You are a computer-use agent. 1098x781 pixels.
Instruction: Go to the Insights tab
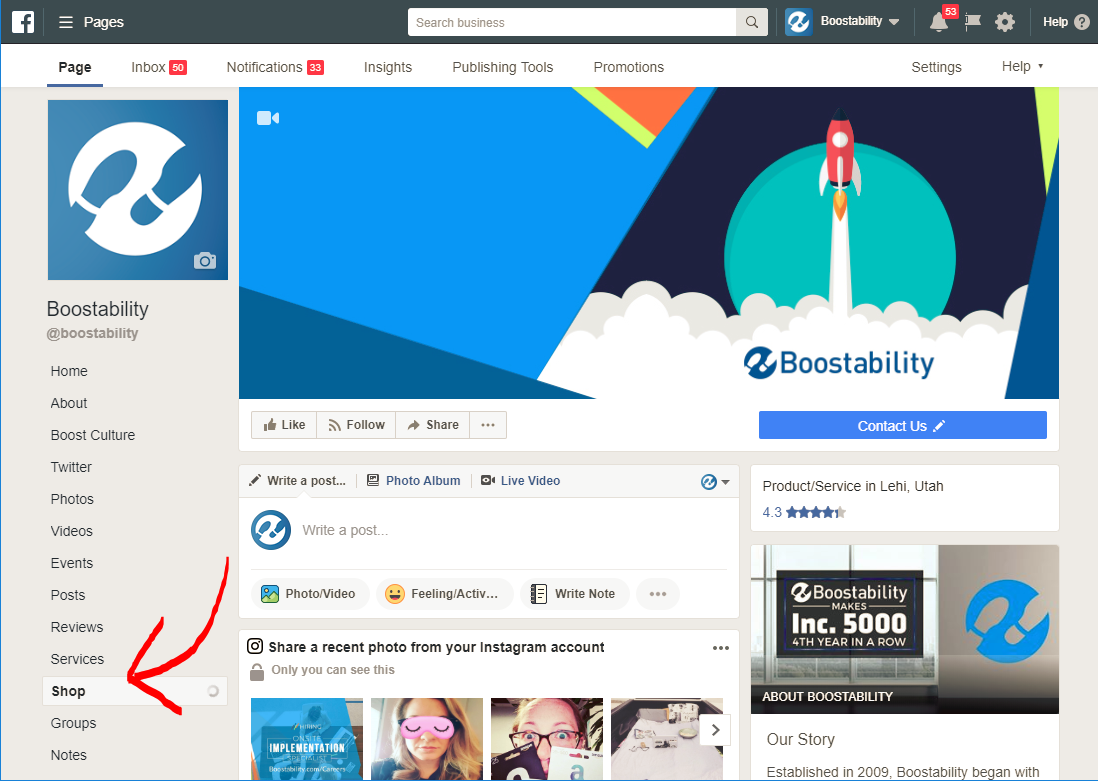tap(388, 67)
